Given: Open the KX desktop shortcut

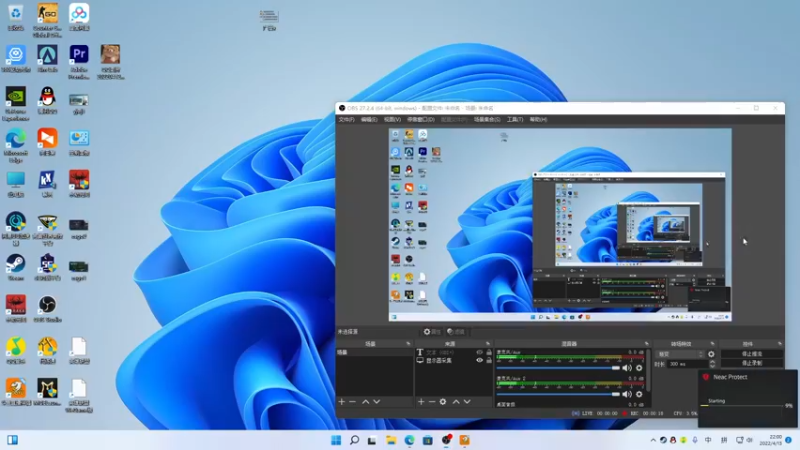Looking at the screenshot, I should point(47,184).
